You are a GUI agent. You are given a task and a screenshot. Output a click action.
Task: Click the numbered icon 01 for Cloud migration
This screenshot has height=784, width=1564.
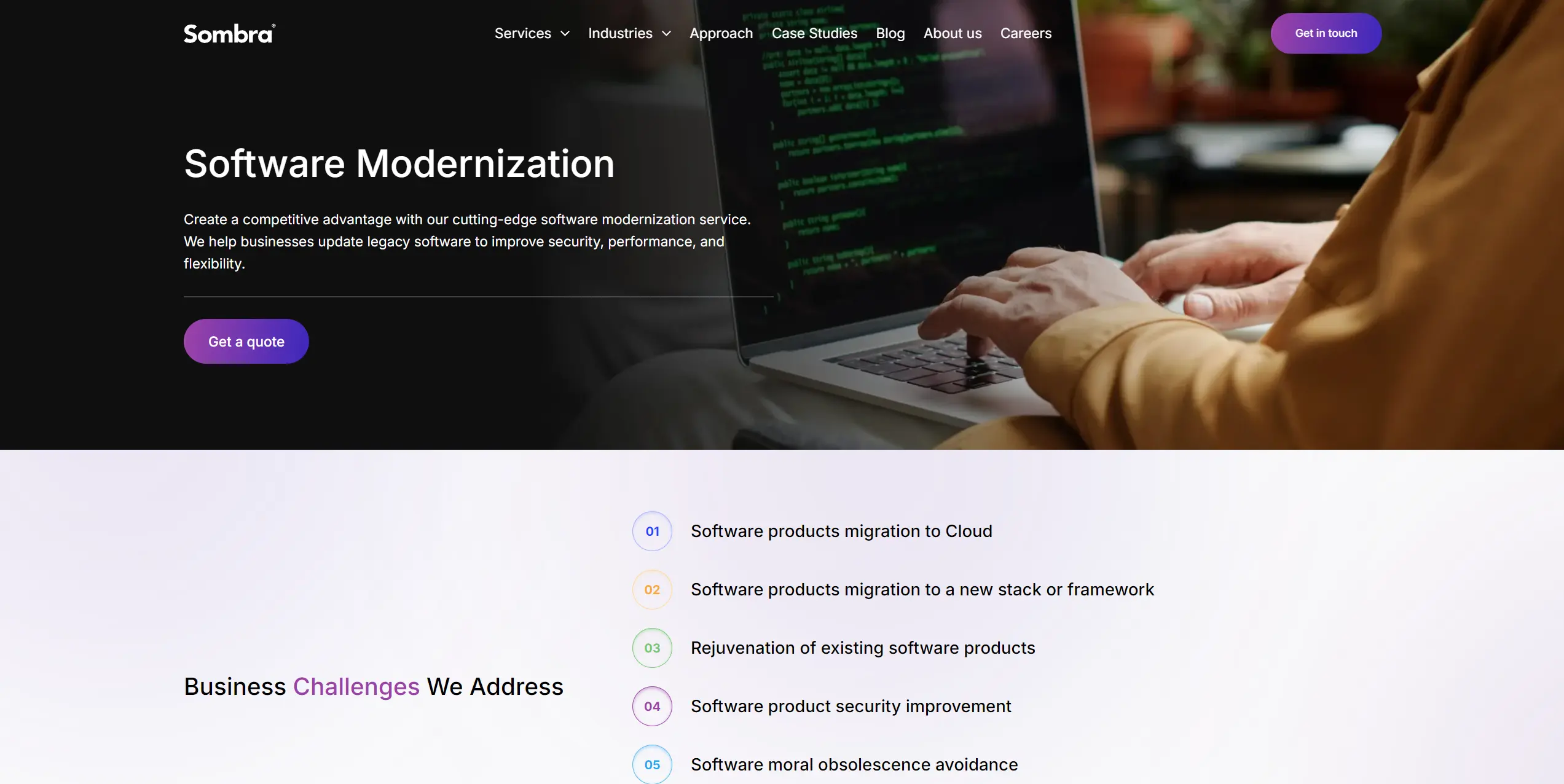pyautogui.click(x=651, y=530)
